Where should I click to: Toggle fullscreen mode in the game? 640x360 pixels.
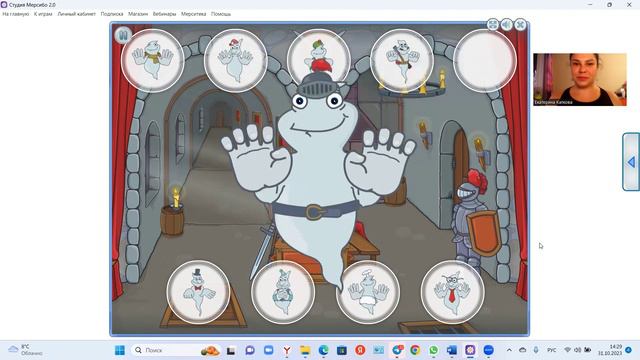[493, 25]
